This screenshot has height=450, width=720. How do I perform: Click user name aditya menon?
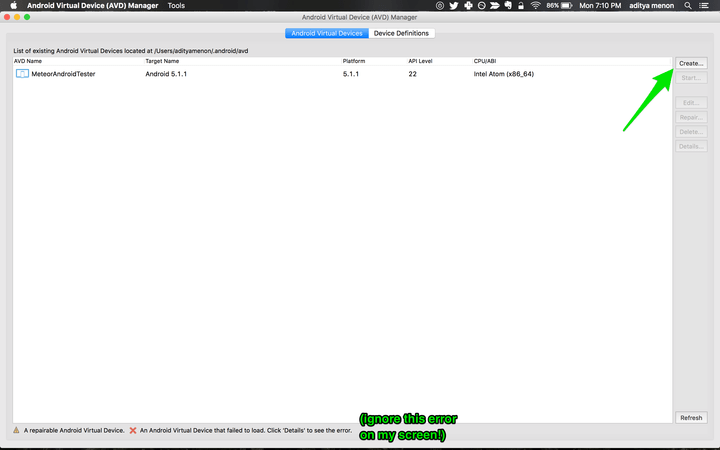point(652,6)
